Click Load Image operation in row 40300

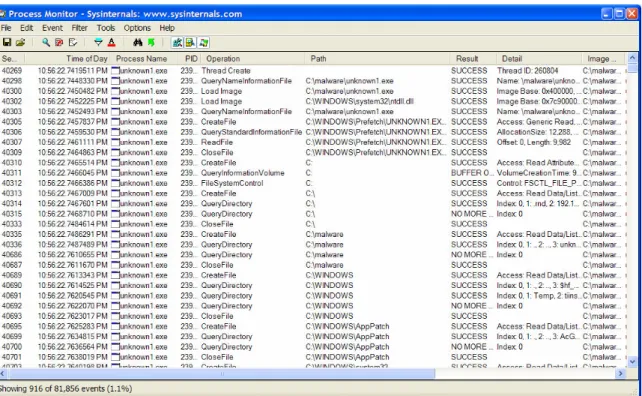(221, 91)
